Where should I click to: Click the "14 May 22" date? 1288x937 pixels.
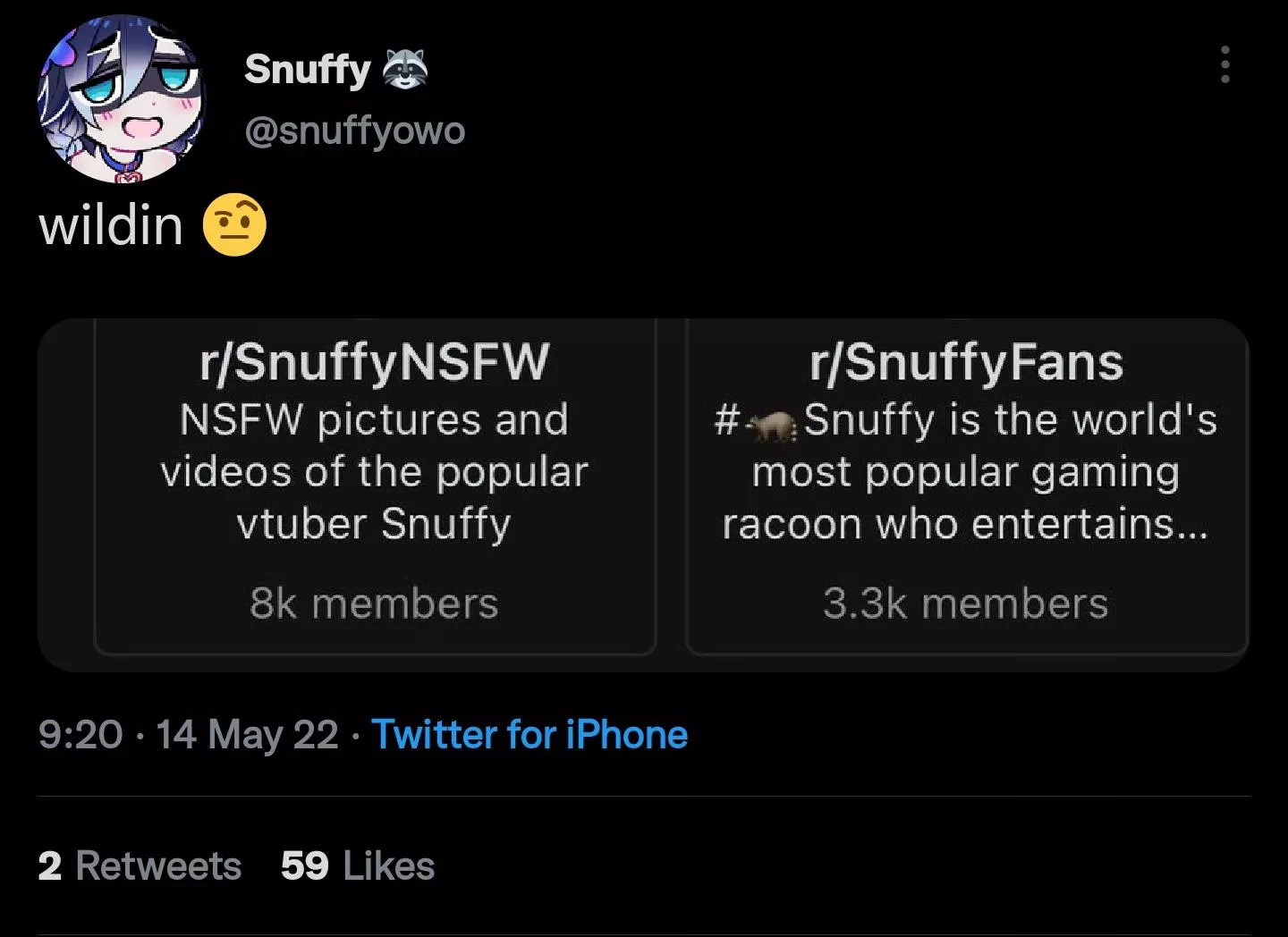click(x=247, y=735)
